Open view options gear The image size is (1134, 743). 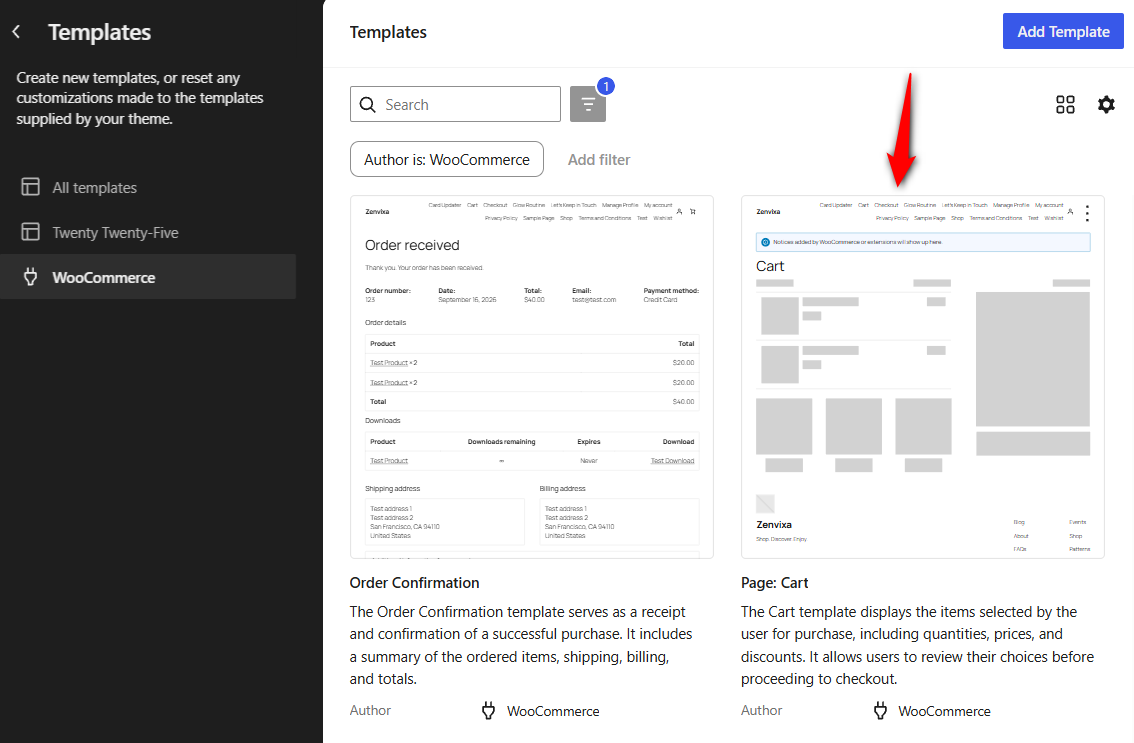pyautogui.click(x=1106, y=104)
